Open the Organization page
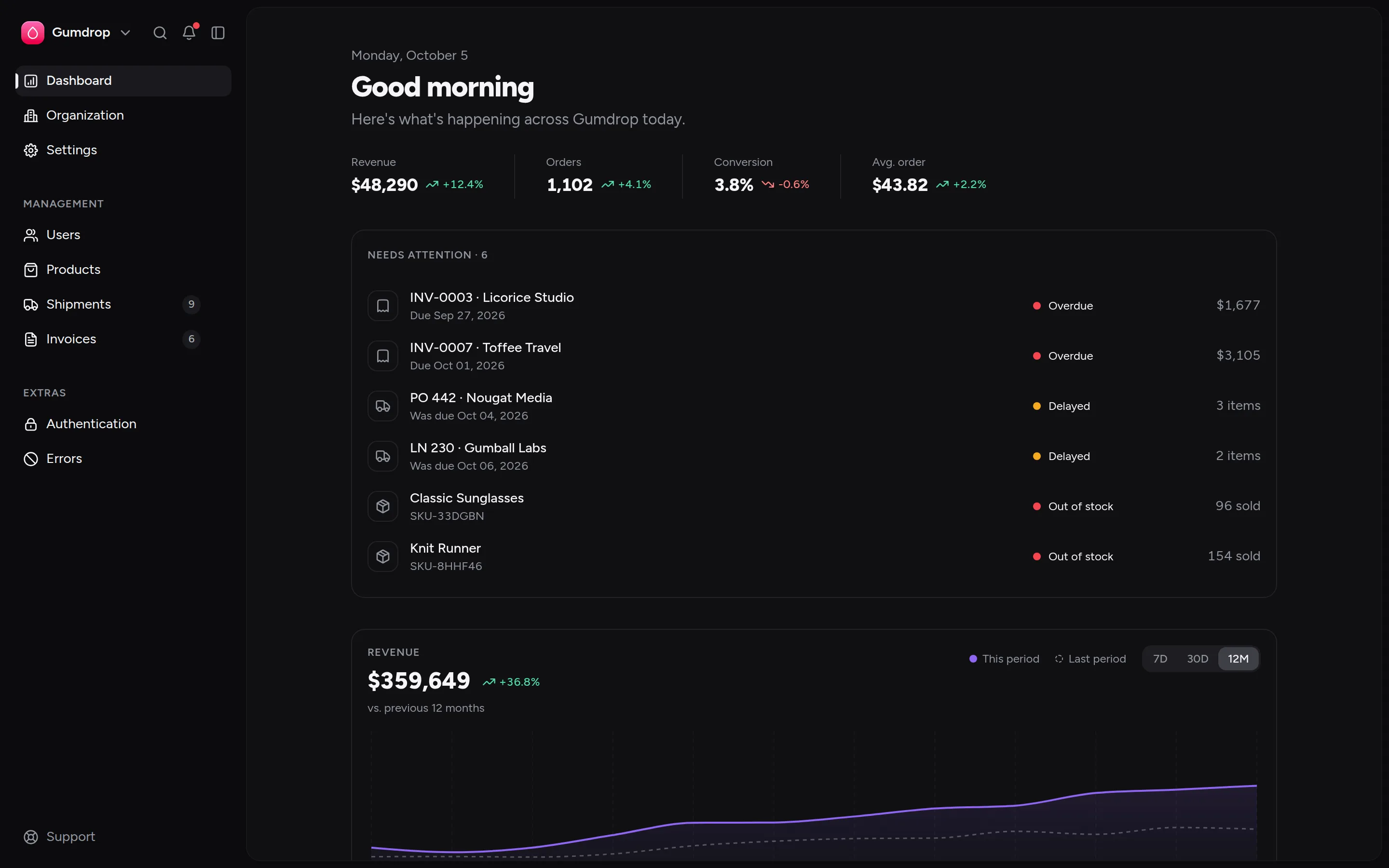The image size is (1389, 868). point(123,115)
